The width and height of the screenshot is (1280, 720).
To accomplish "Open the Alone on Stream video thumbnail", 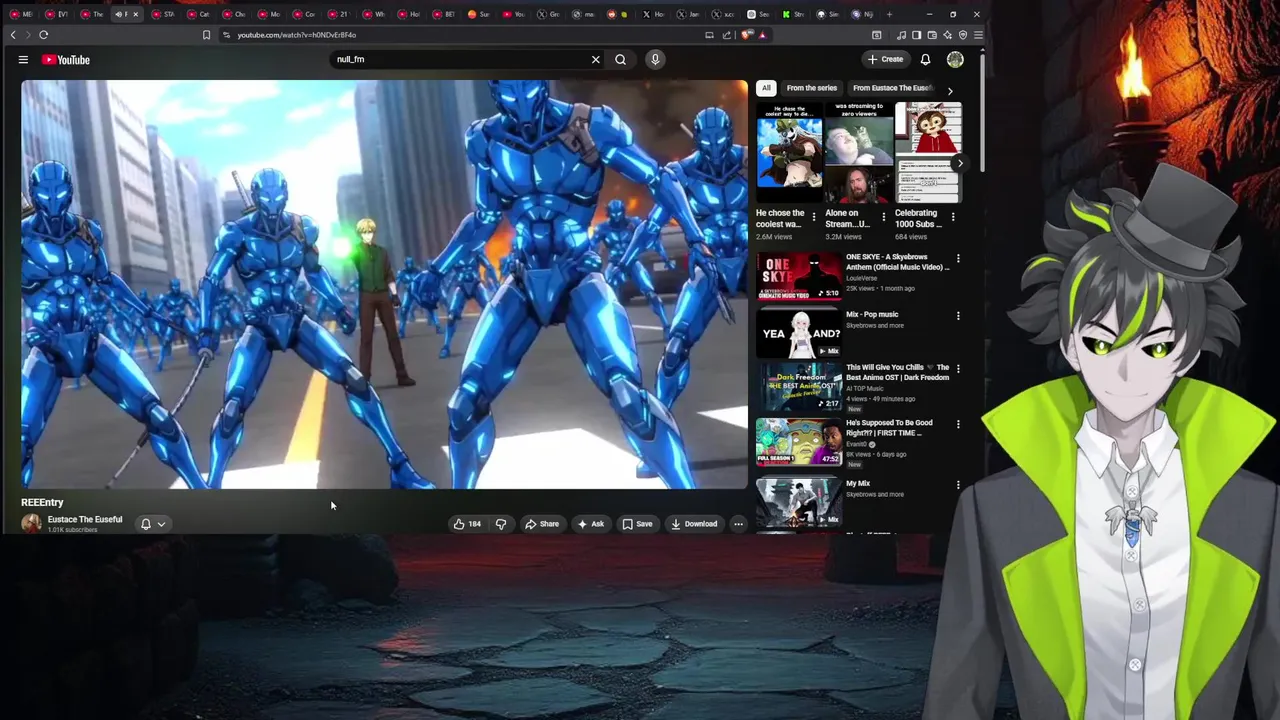I will tap(859, 151).
